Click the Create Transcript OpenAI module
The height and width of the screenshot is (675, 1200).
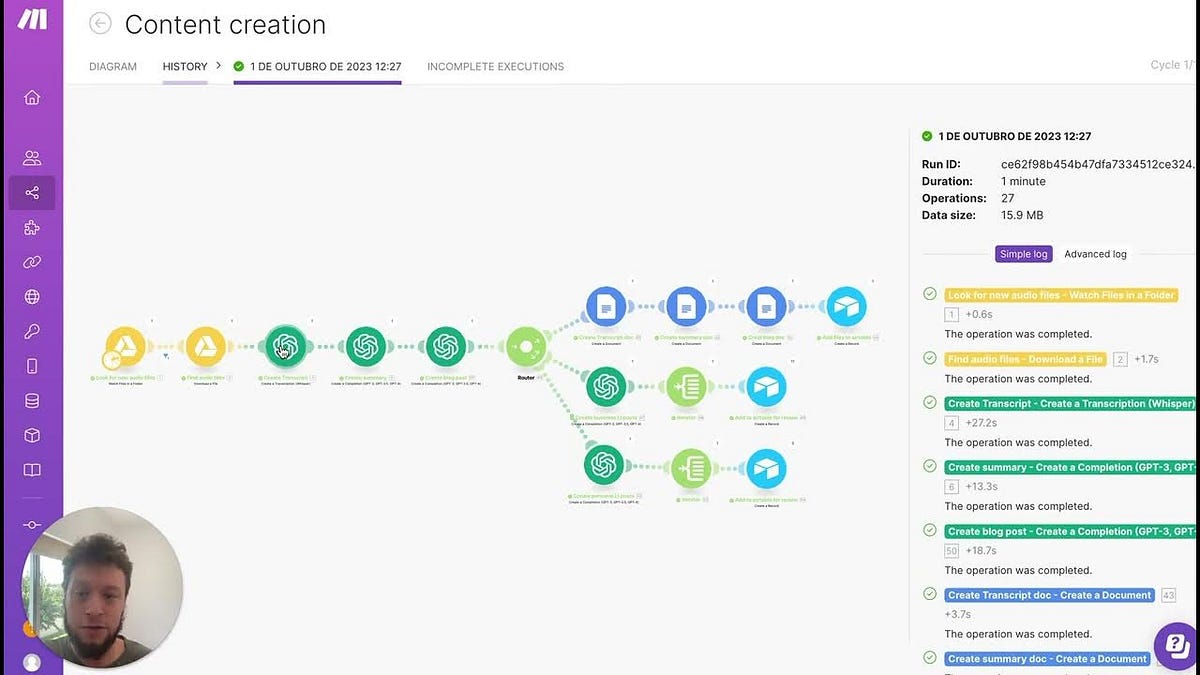(285, 345)
